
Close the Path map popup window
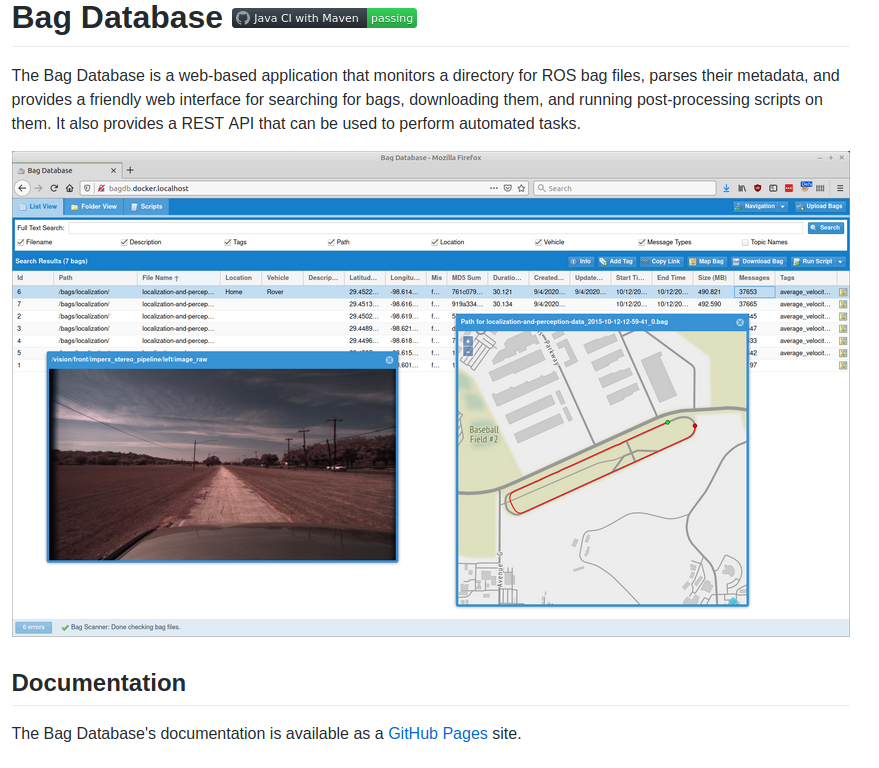[x=740, y=322]
